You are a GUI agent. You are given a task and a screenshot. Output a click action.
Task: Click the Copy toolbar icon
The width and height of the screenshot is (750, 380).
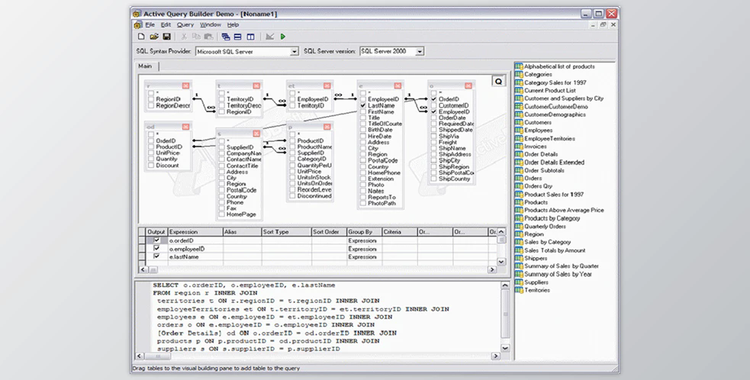point(196,36)
